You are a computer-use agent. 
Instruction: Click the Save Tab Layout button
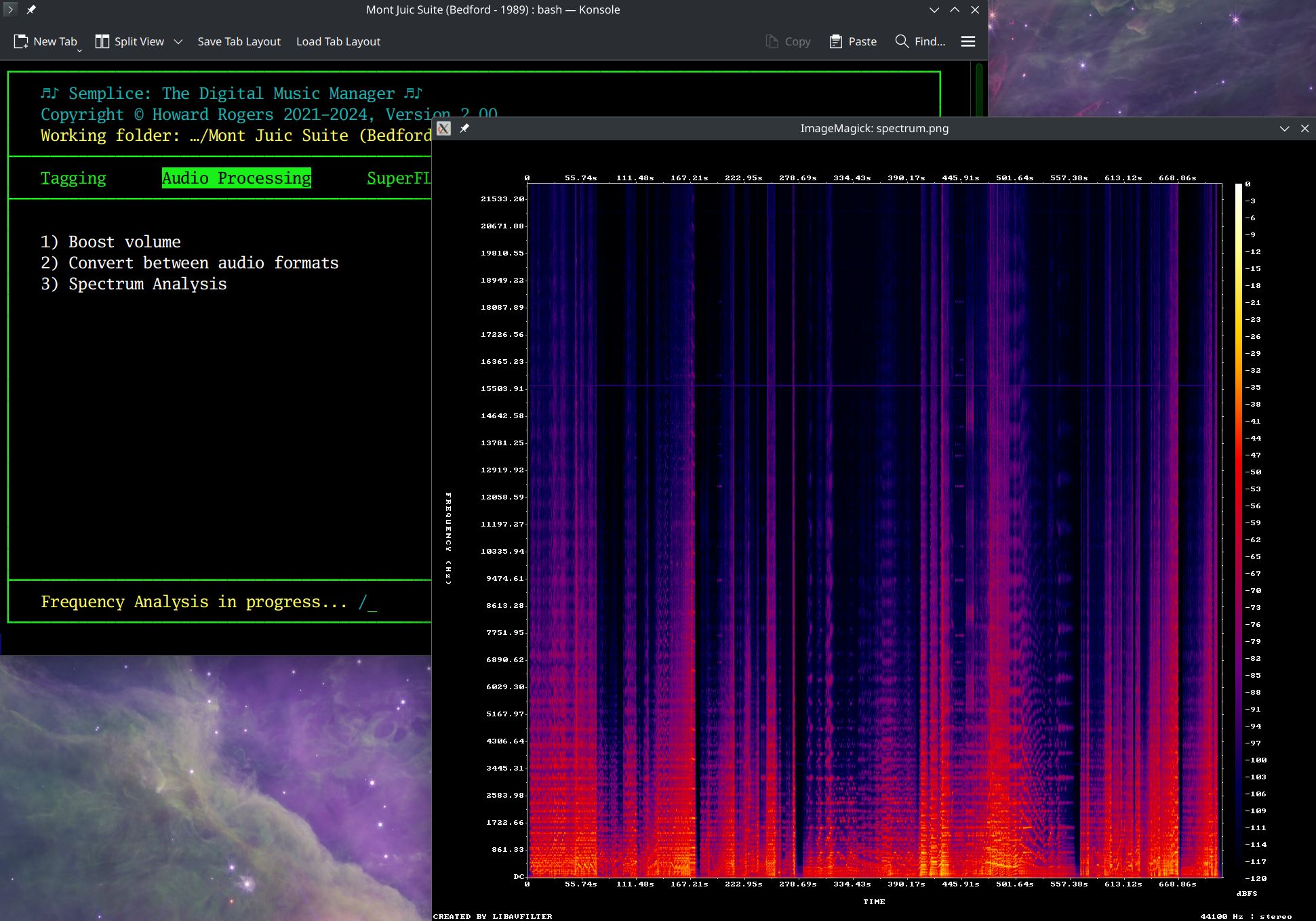(239, 41)
